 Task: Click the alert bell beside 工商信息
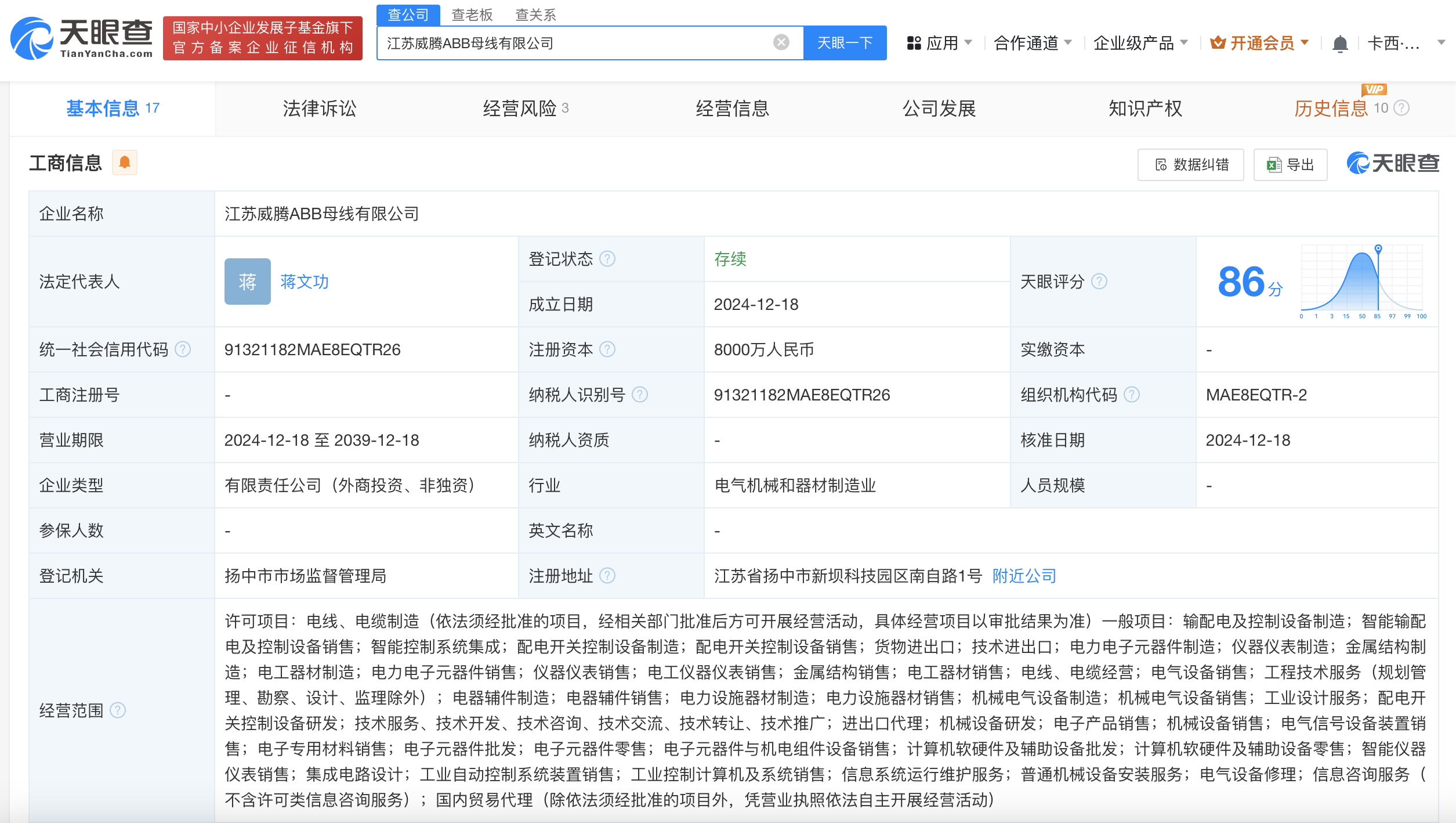[124, 163]
